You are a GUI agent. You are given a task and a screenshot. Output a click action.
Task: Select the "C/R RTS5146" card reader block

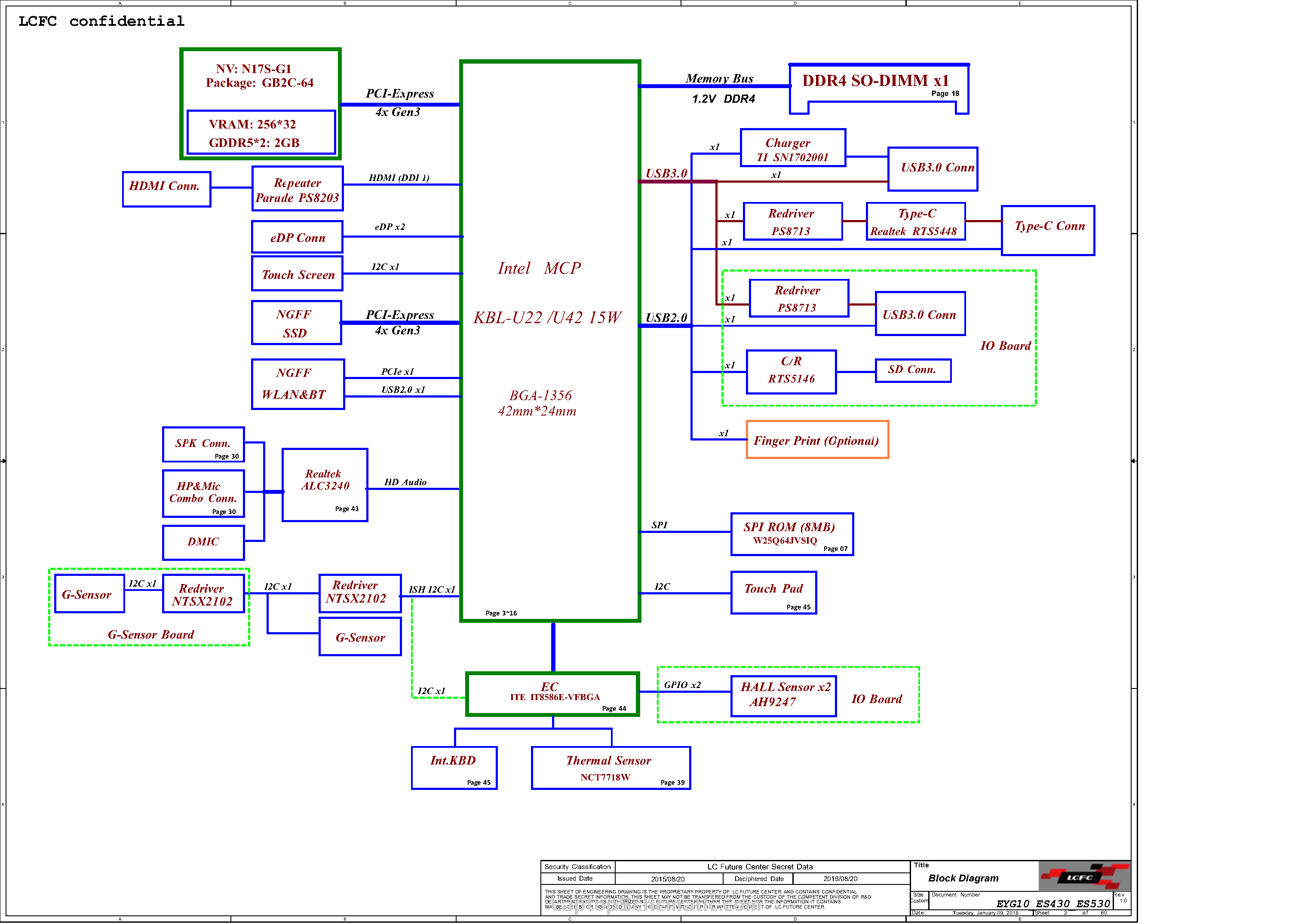[791, 372]
